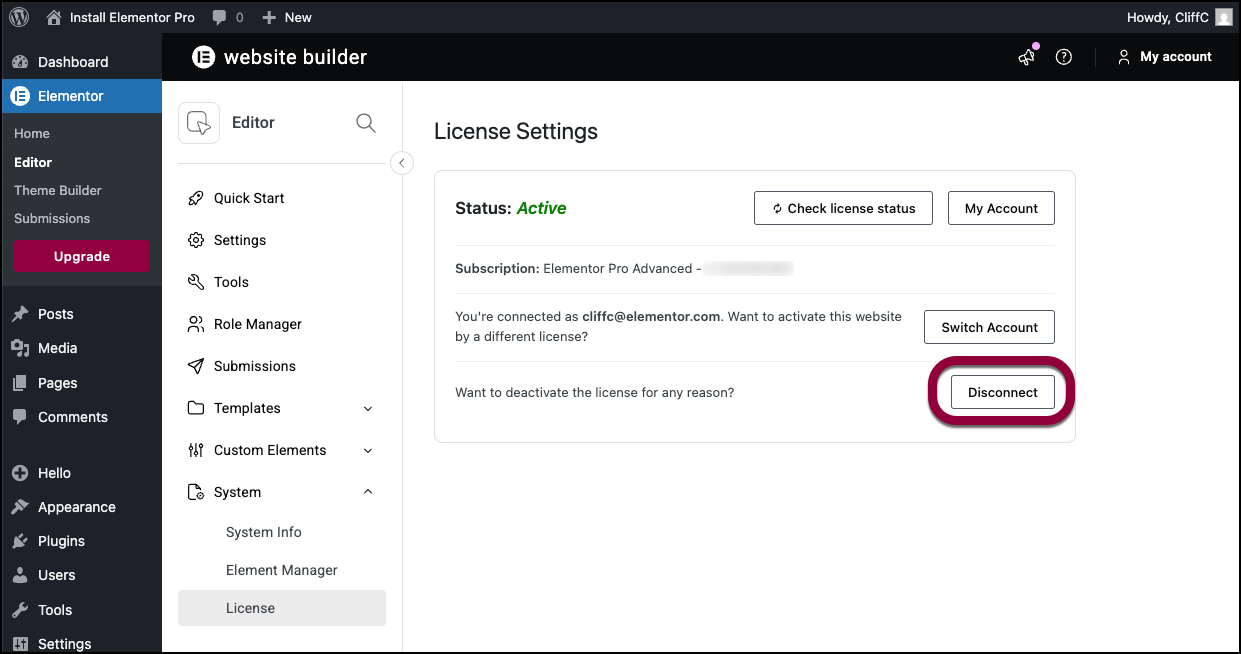The height and width of the screenshot is (654, 1241).
Task: Click the Disconnect button
Action: point(1002,392)
